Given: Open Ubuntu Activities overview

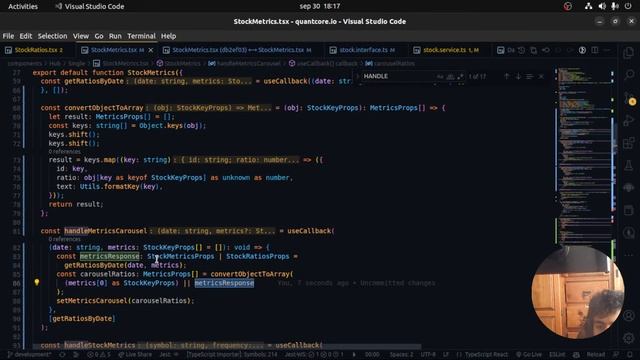Looking at the screenshot, I should pos(23,6).
